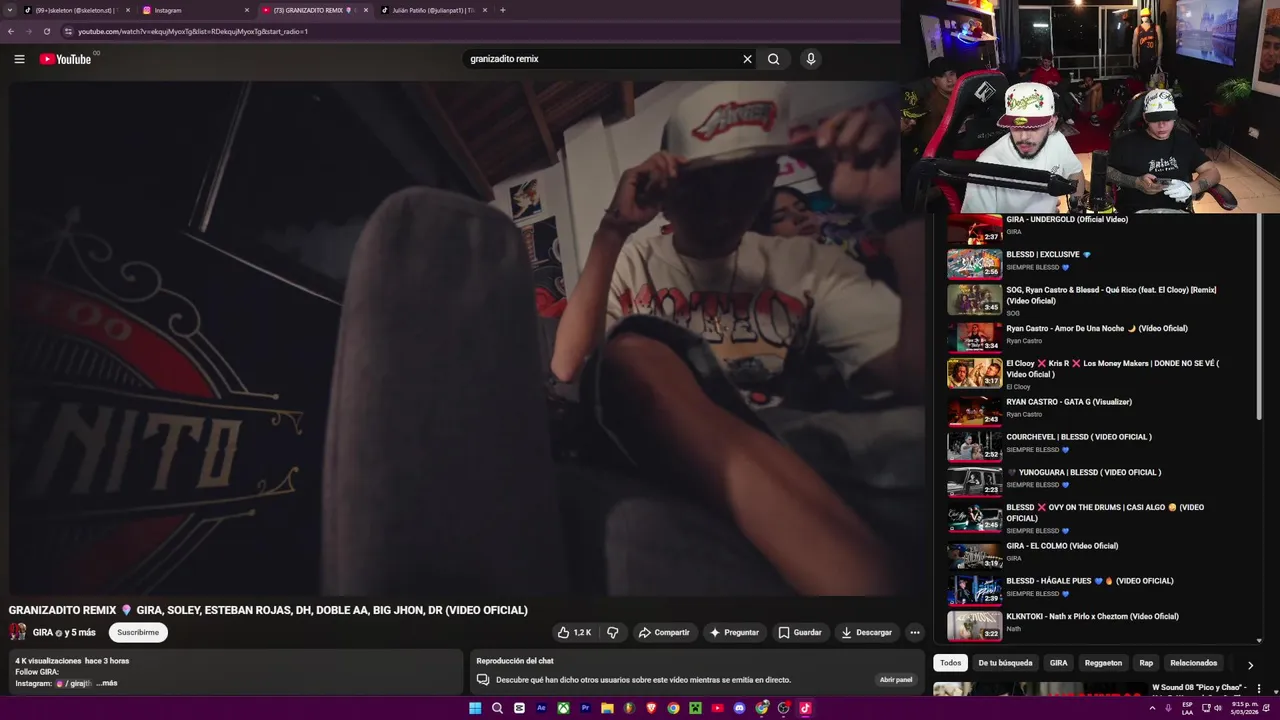Image resolution: width=1280 pixels, height=720 pixels.
Task: Open site info icon in address bar
Action: 68,31
